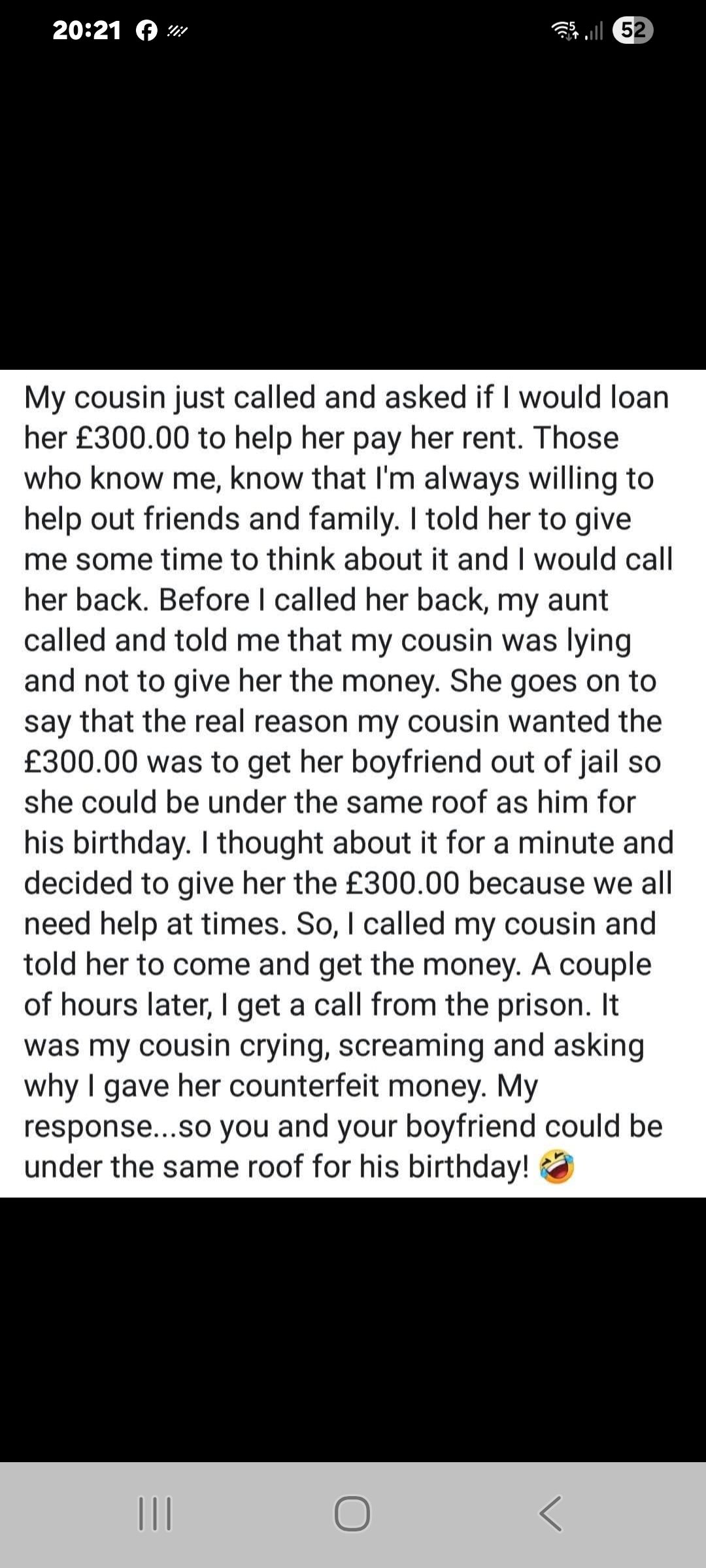Screen dimensions: 706x1568
Task: Tap the laughing emoji ending the post
Action: pos(556,1167)
